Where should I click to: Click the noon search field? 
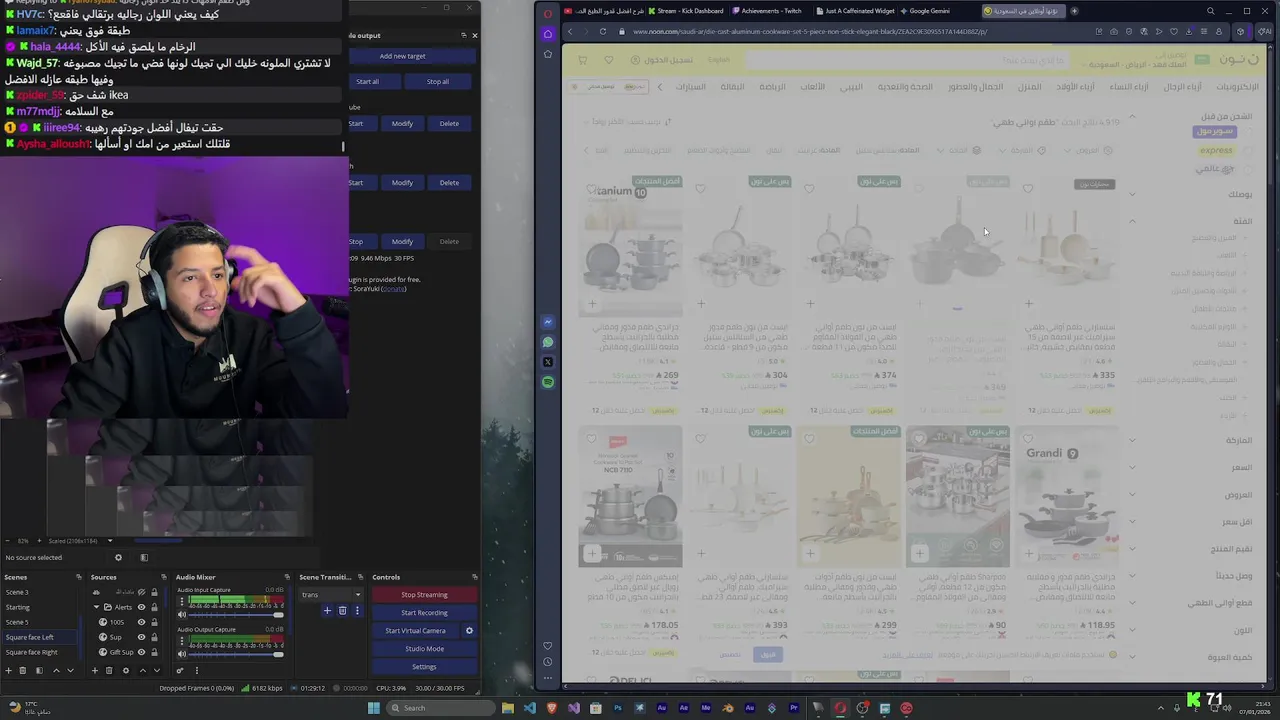point(910,60)
